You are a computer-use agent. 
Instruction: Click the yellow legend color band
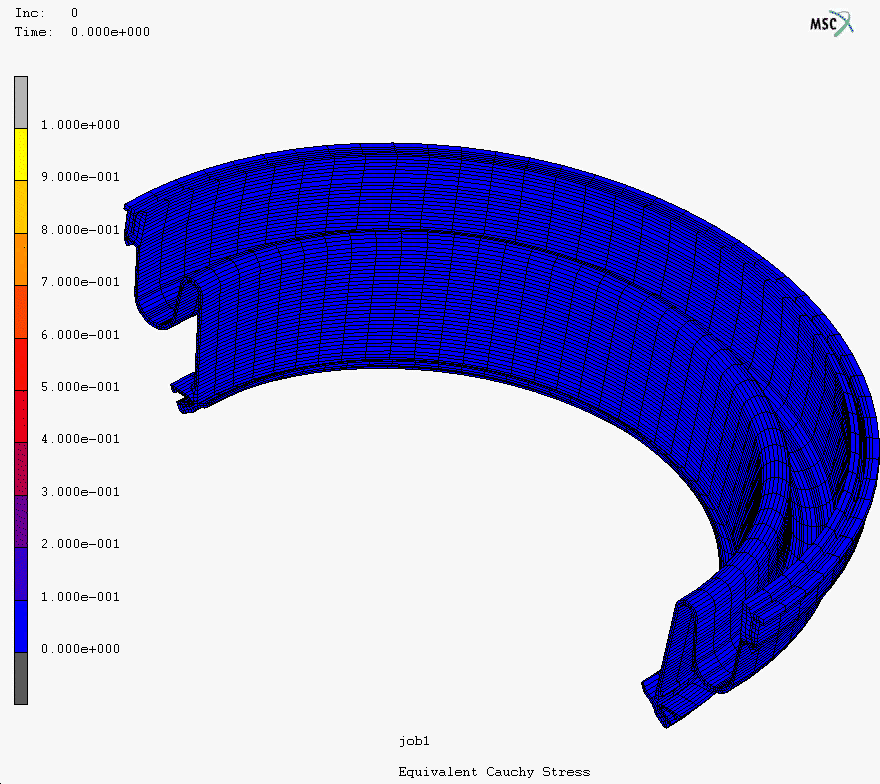21,154
